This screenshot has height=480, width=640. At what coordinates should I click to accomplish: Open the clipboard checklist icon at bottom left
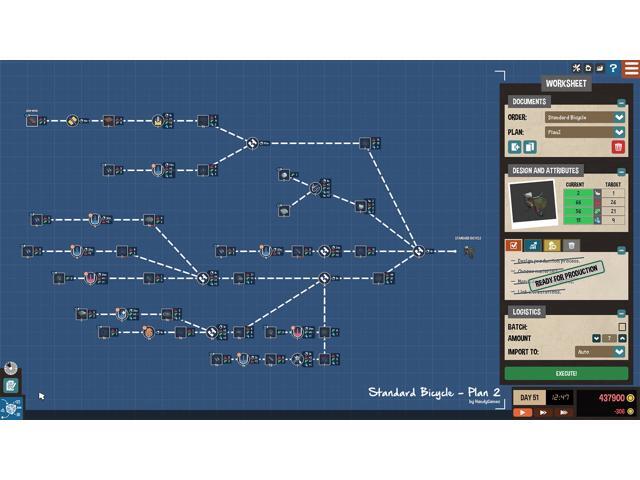[11, 385]
